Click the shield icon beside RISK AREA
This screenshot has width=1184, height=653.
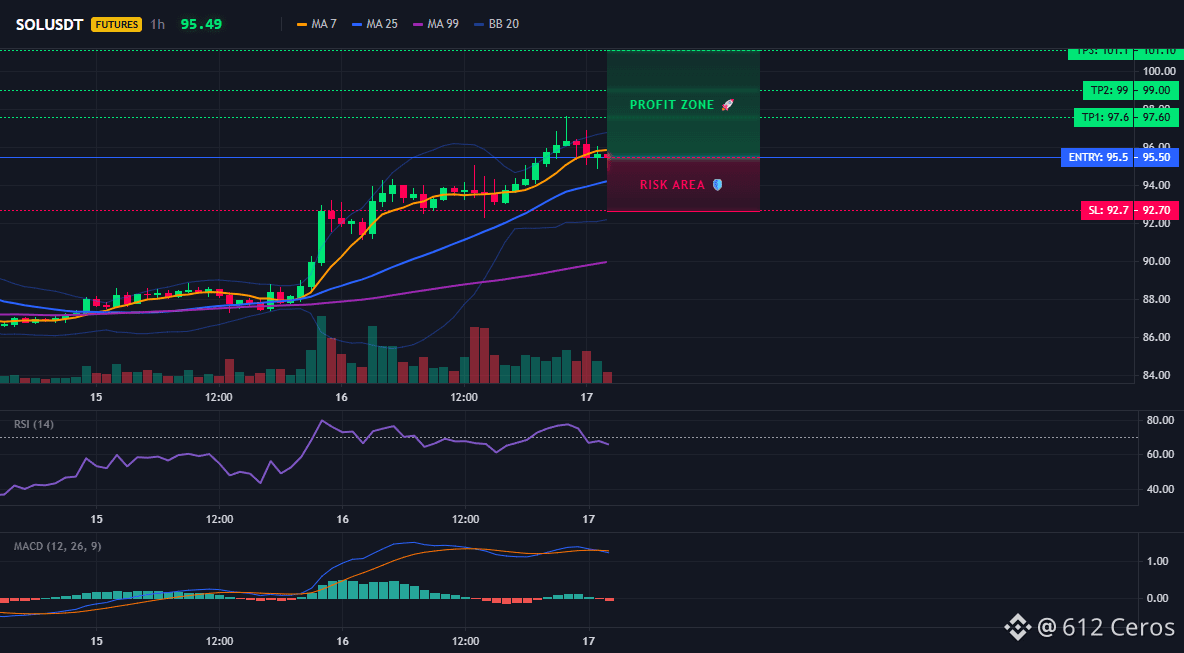[717, 184]
